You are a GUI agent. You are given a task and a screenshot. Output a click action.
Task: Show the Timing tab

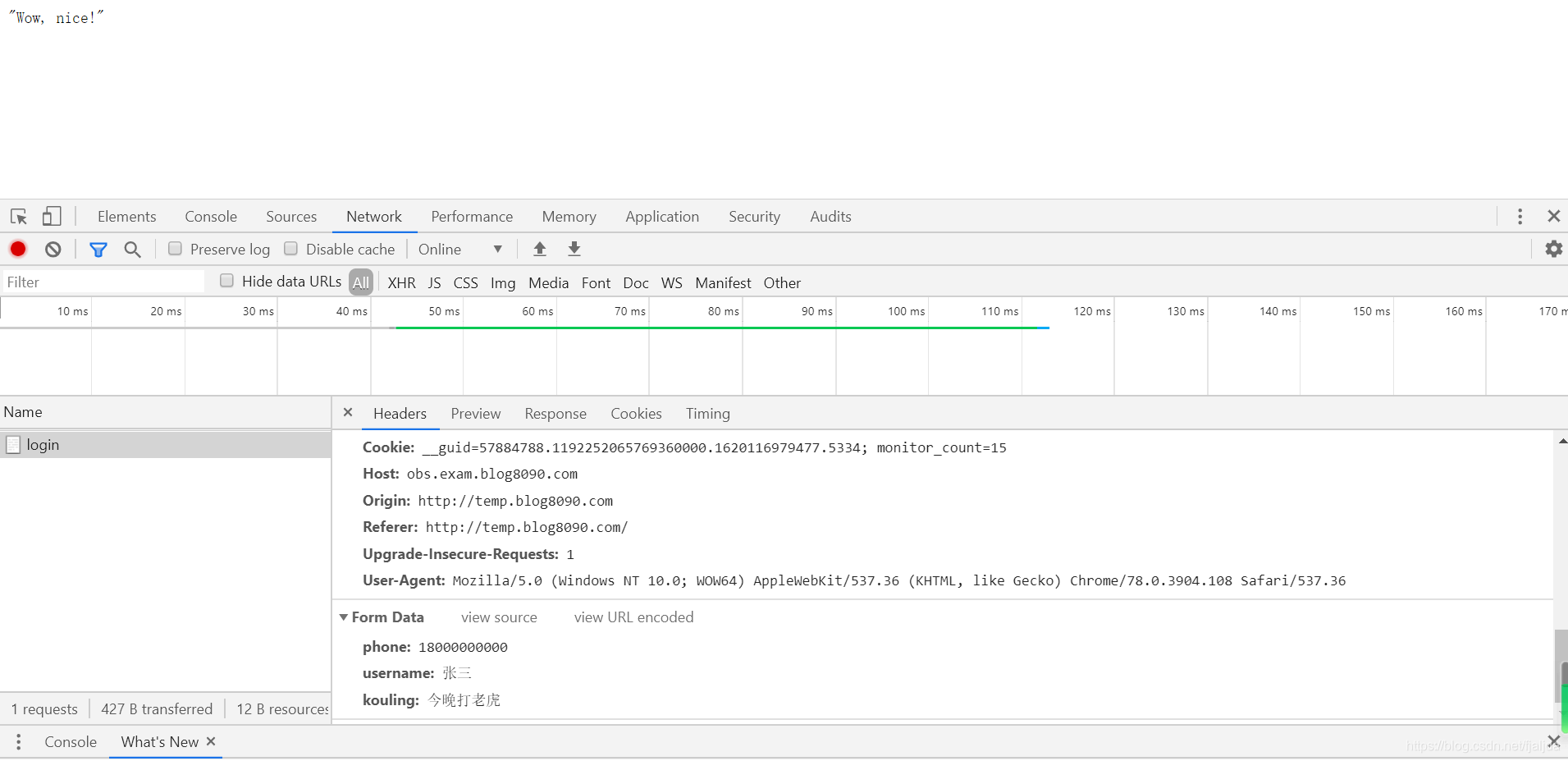(x=708, y=414)
